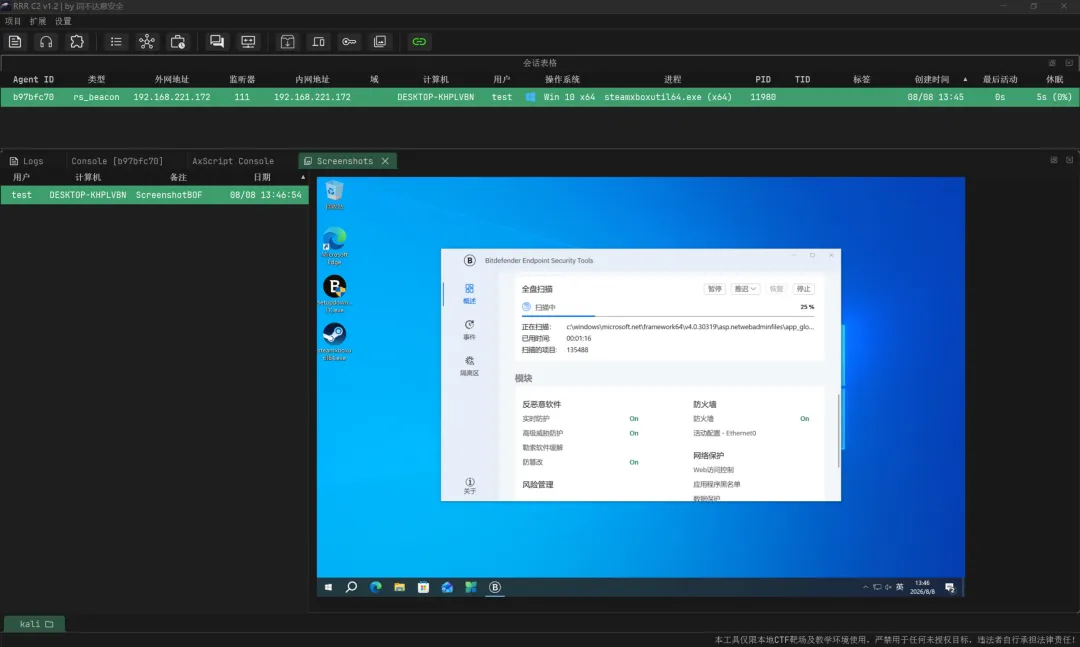Float the session table panel via dock icon
Image resolution: width=1080 pixels, height=647 pixels.
(x=1052, y=63)
